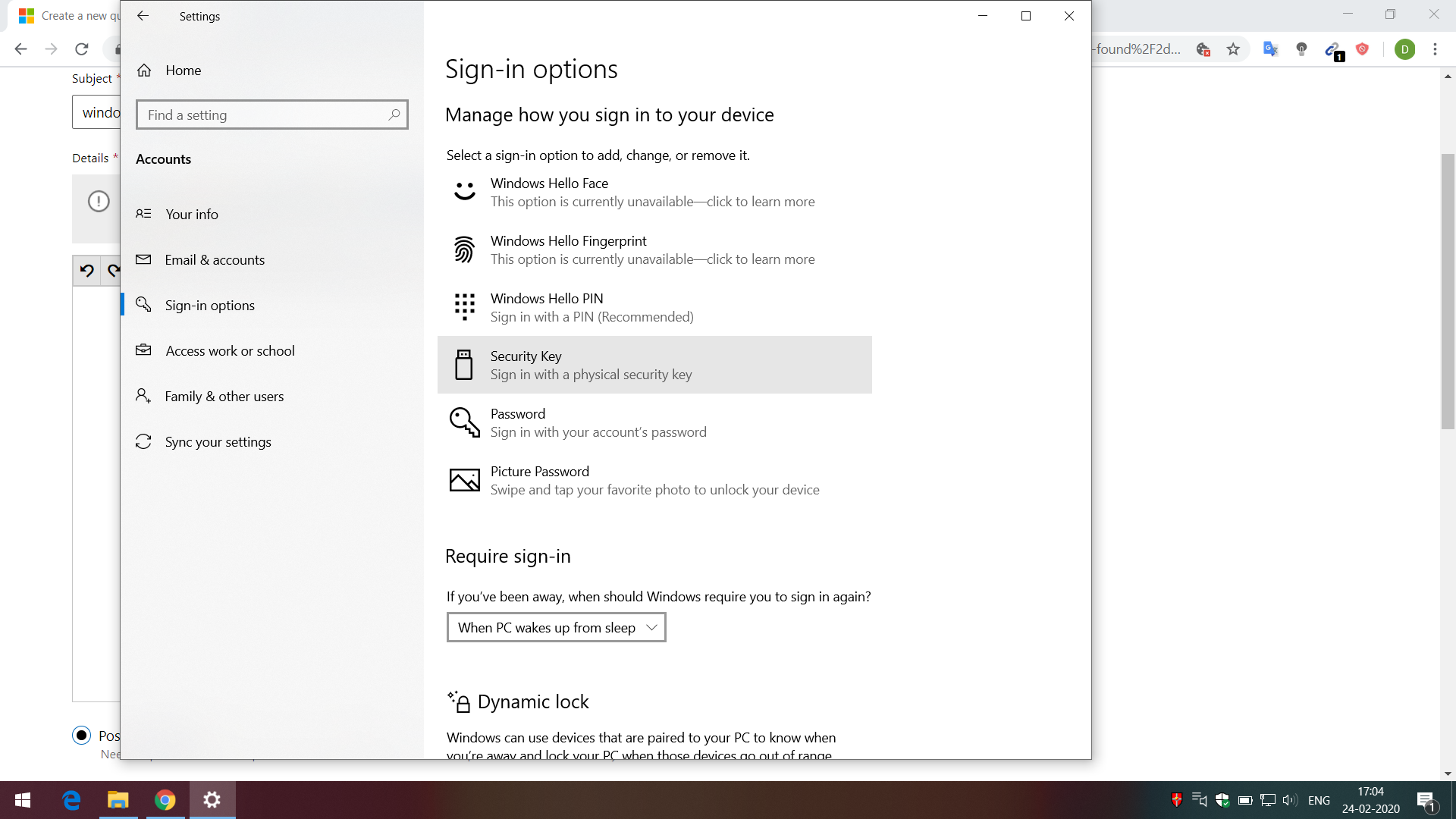Click the undo icon in the web editor
This screenshot has height=819, width=1456.
[x=87, y=271]
